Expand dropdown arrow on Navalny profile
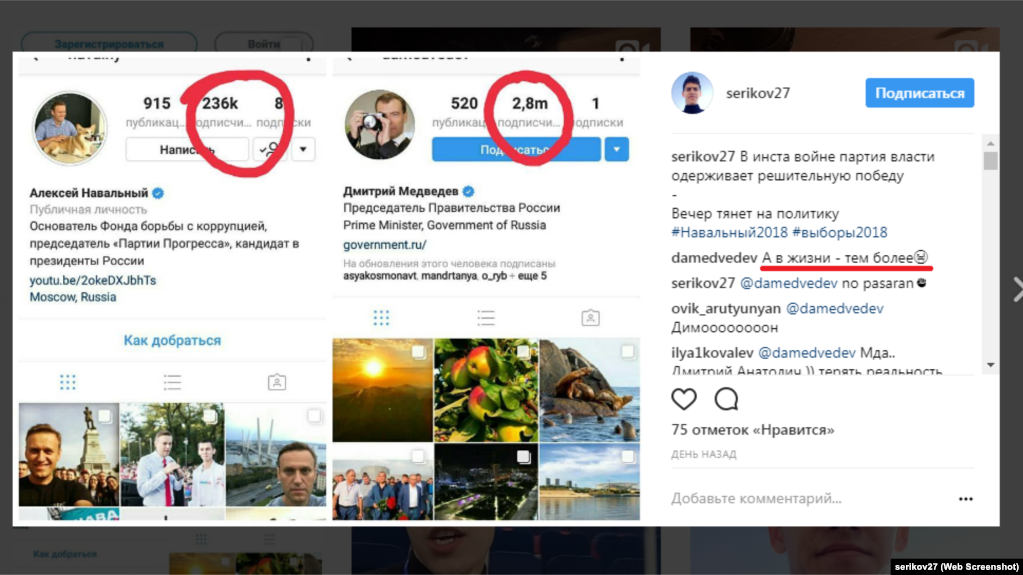This screenshot has width=1023, height=575. click(x=303, y=149)
